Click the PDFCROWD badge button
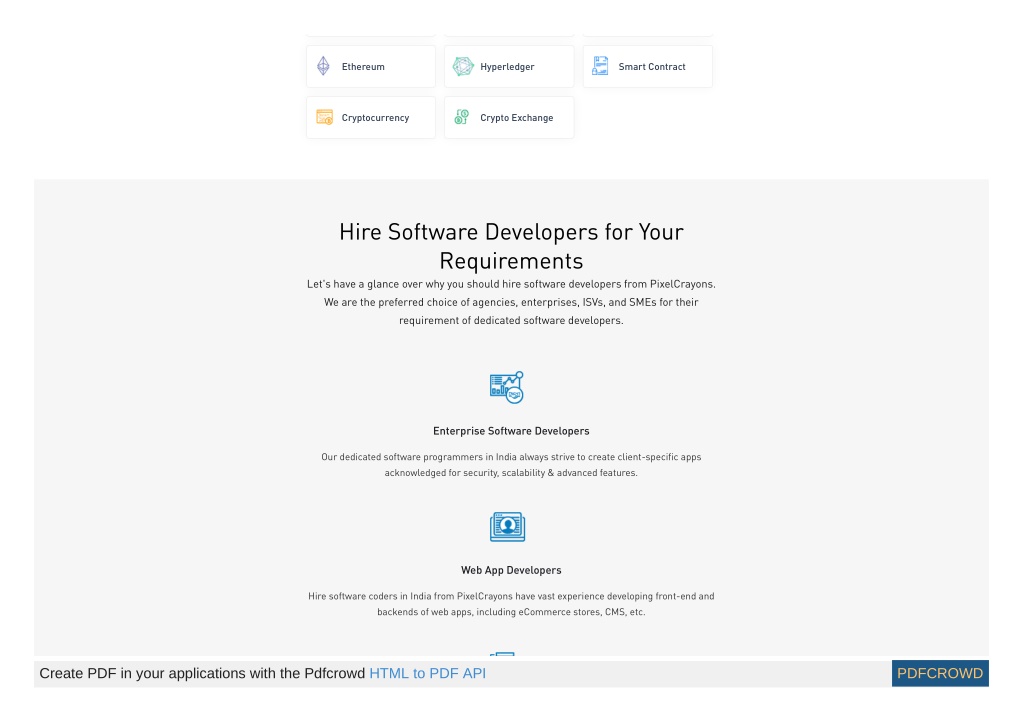The image size is (1023, 724). click(x=940, y=673)
